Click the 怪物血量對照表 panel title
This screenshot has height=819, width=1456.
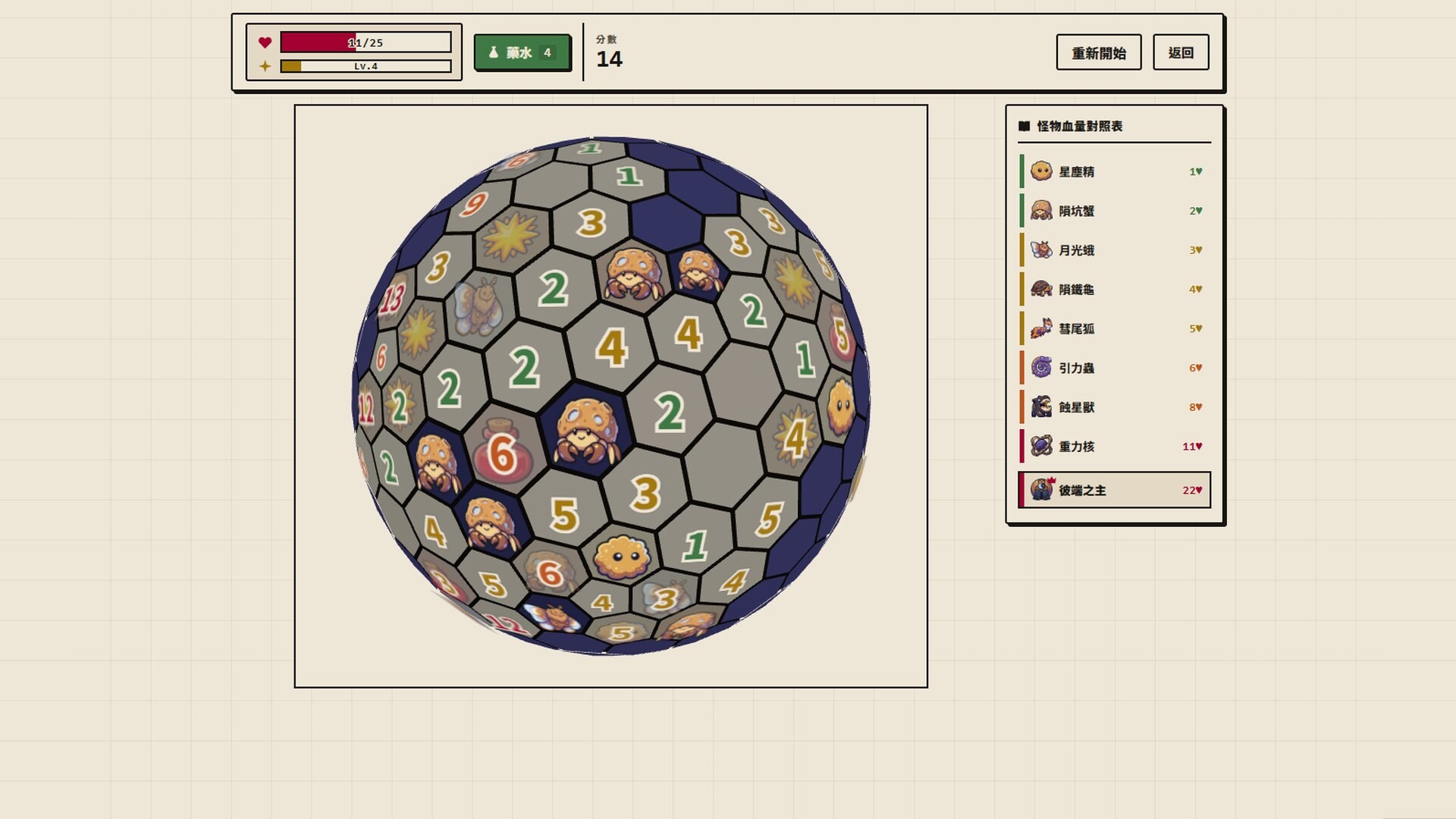tap(1079, 126)
